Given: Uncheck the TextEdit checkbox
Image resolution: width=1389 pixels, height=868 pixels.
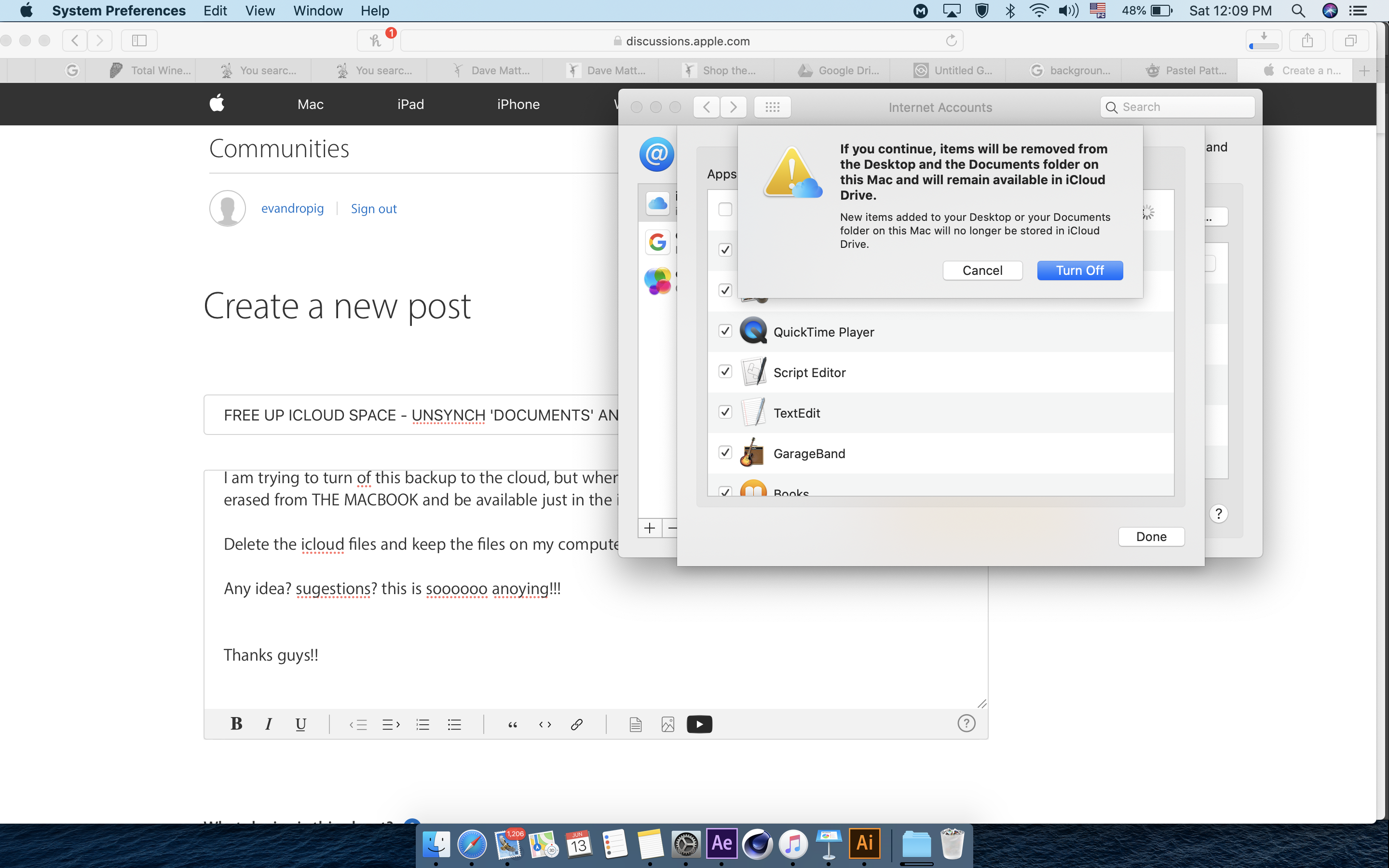Looking at the screenshot, I should pos(725,412).
